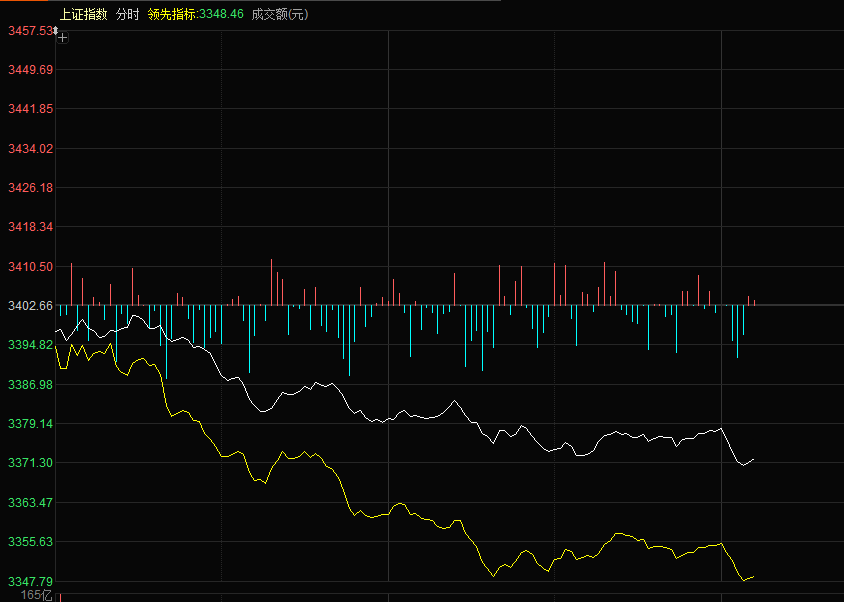This screenshot has height=602, width=844.
Task: Click the 领先指标 label
Action: tap(171, 15)
